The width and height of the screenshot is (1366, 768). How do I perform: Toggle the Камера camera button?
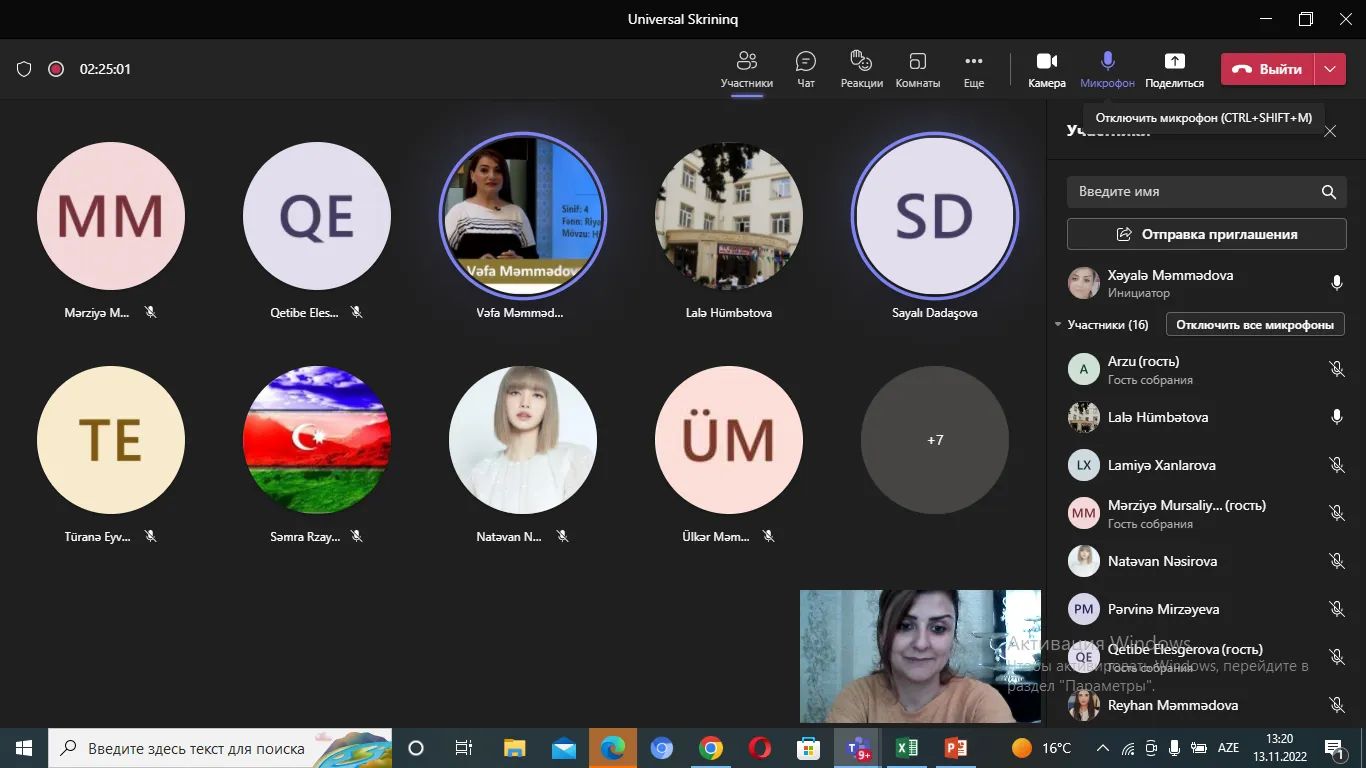pyautogui.click(x=1046, y=69)
